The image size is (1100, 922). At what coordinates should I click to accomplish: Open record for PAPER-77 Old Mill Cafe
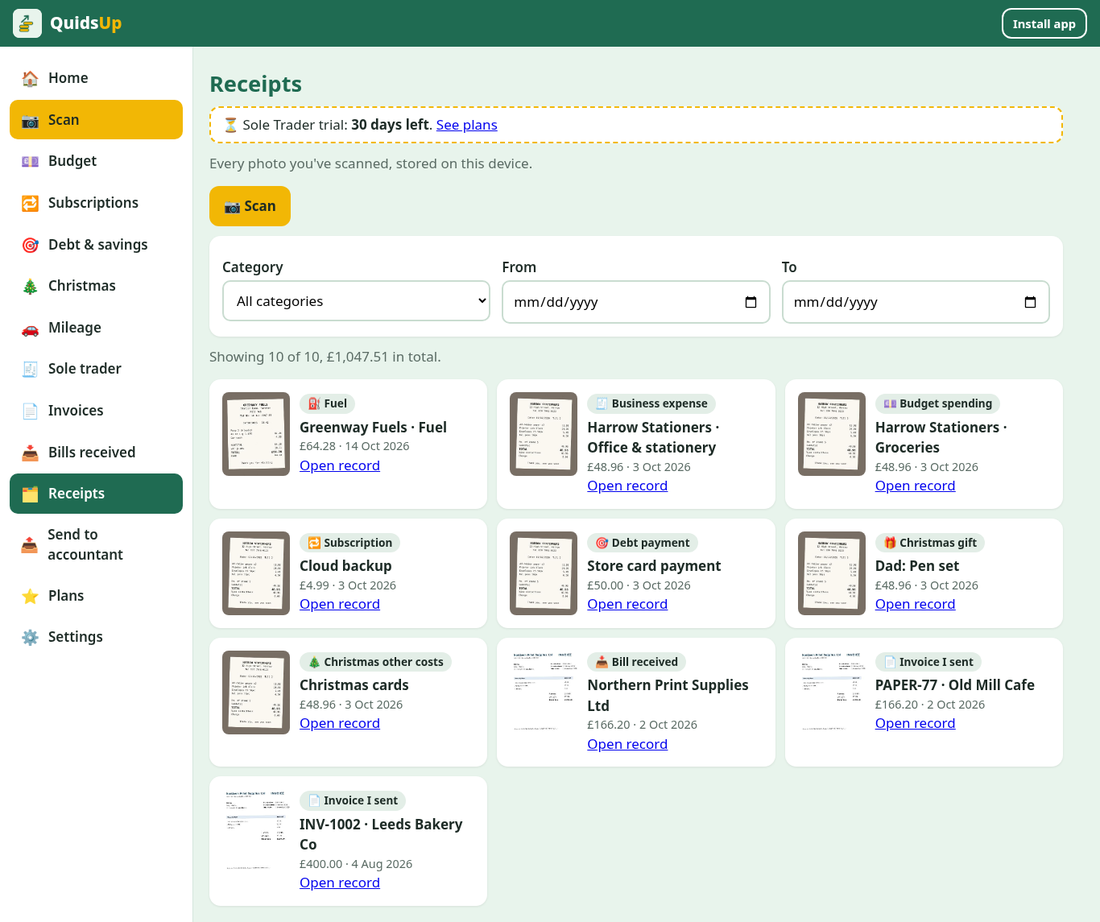tap(915, 724)
